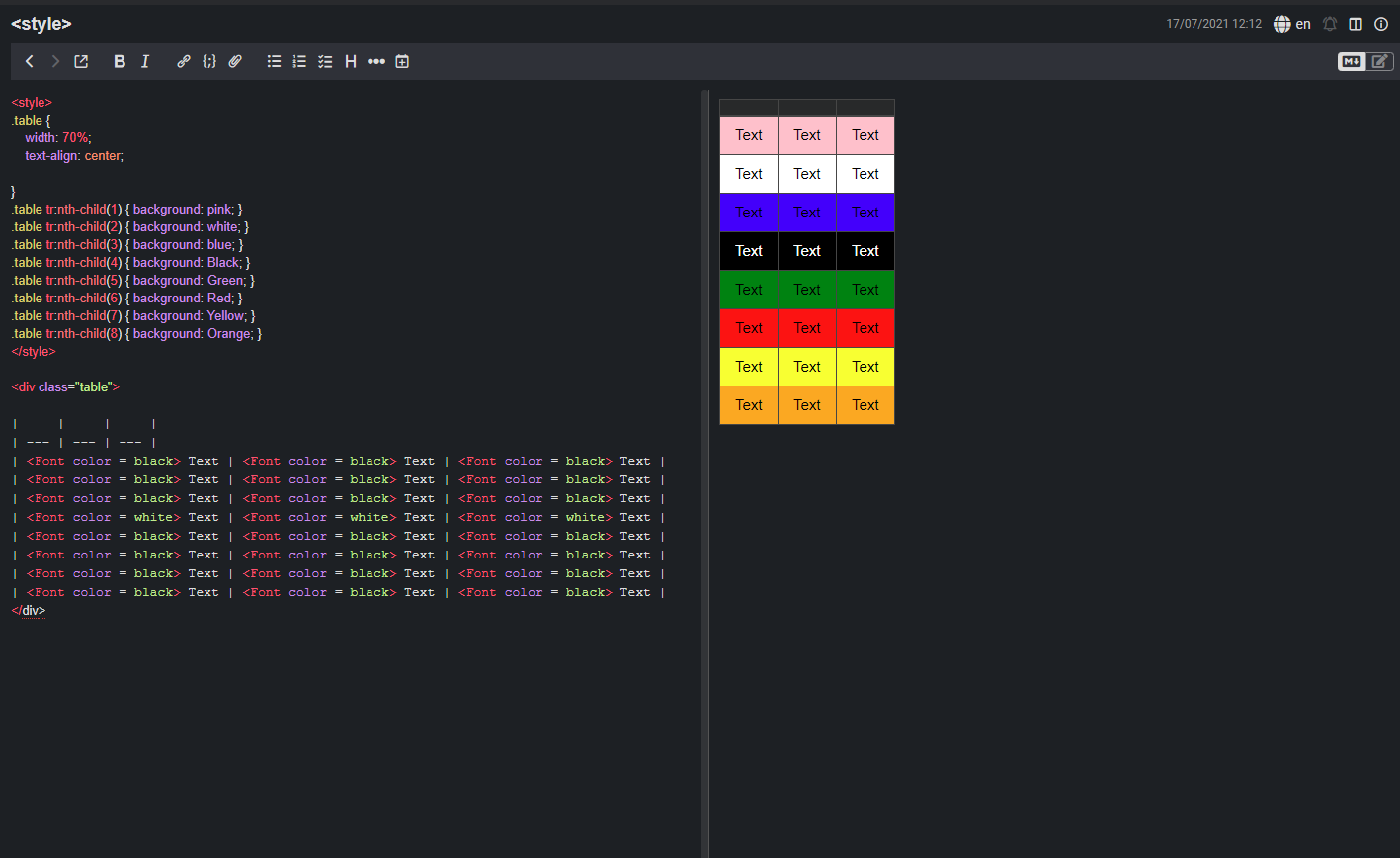Click the "en" language label
This screenshot has width=1400, height=858.
tap(1303, 24)
